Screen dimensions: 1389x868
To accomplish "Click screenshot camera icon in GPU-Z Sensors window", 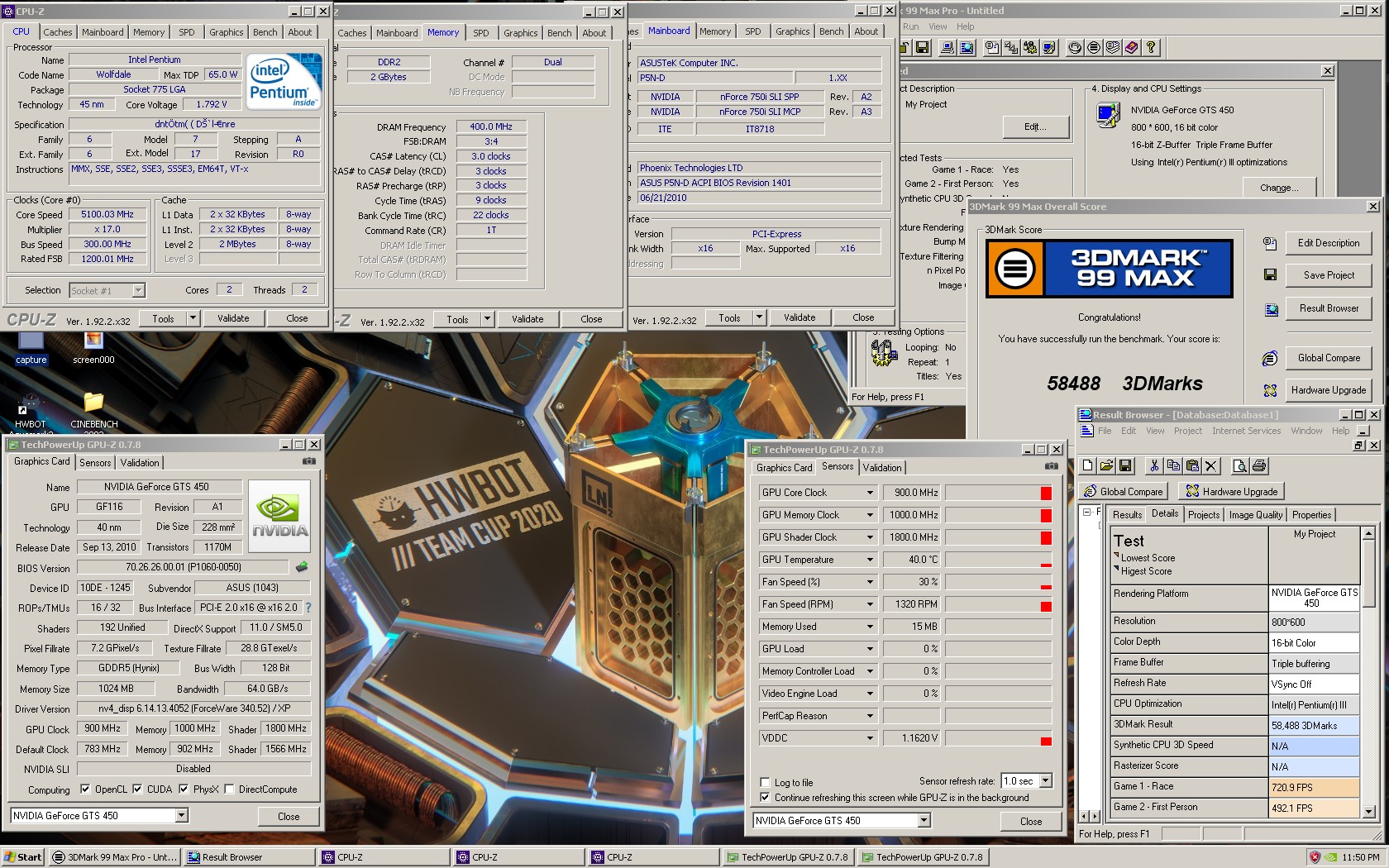I will (x=1051, y=466).
